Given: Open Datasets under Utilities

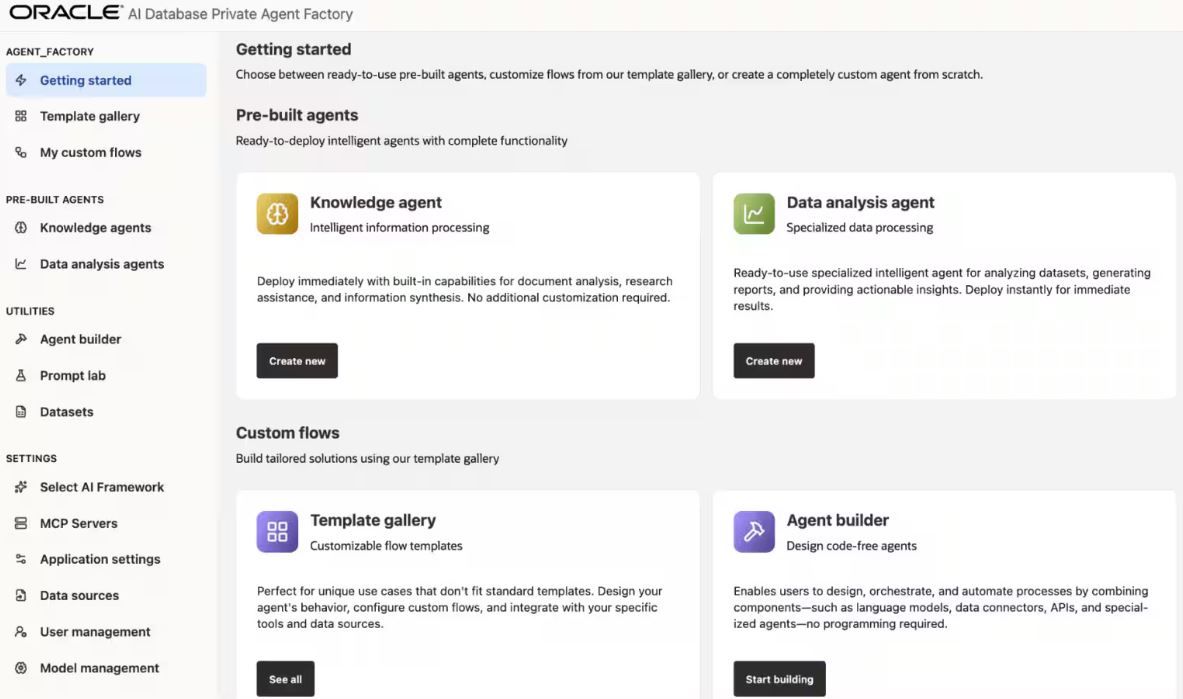Looking at the screenshot, I should [106, 411].
